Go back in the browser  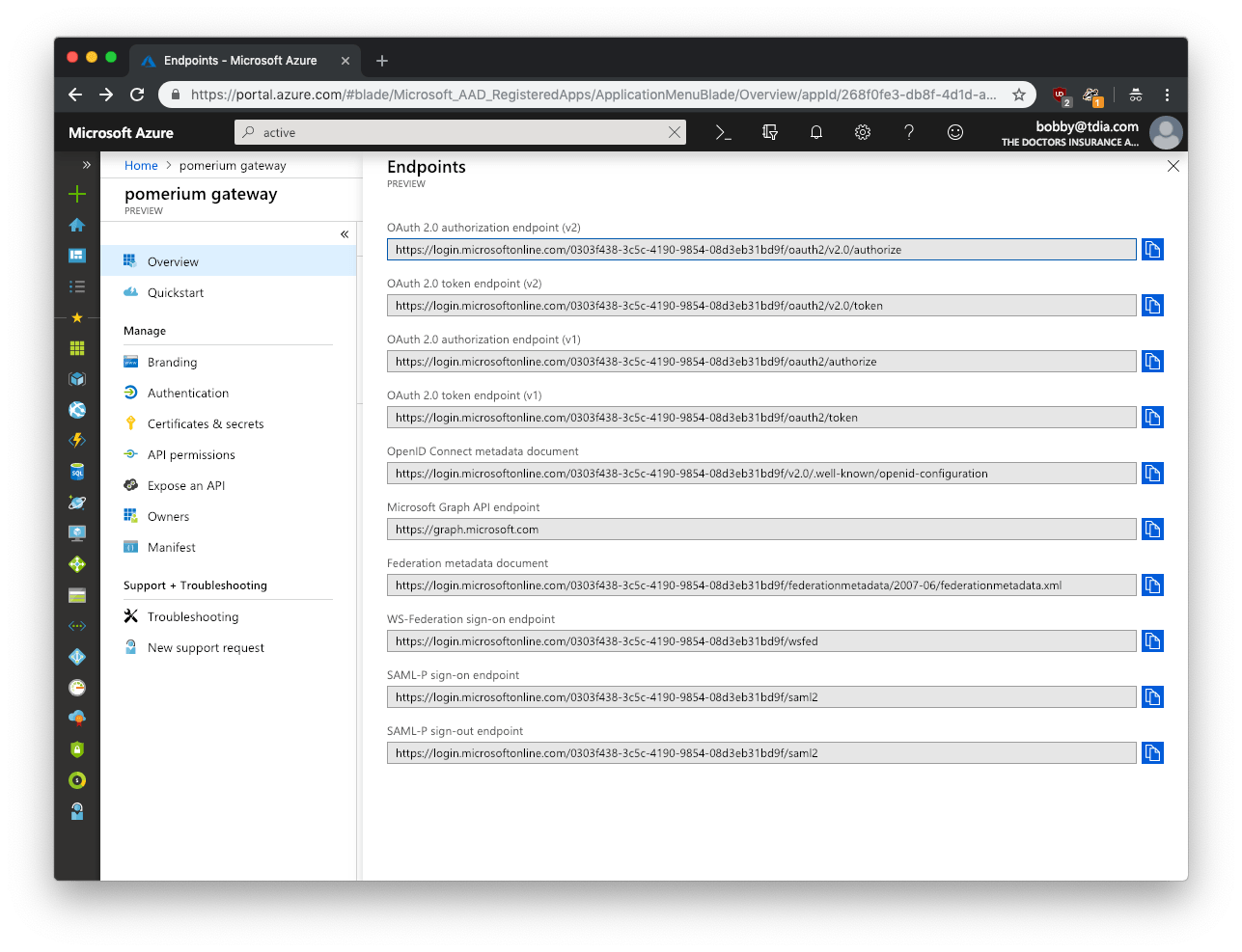[x=75, y=95]
